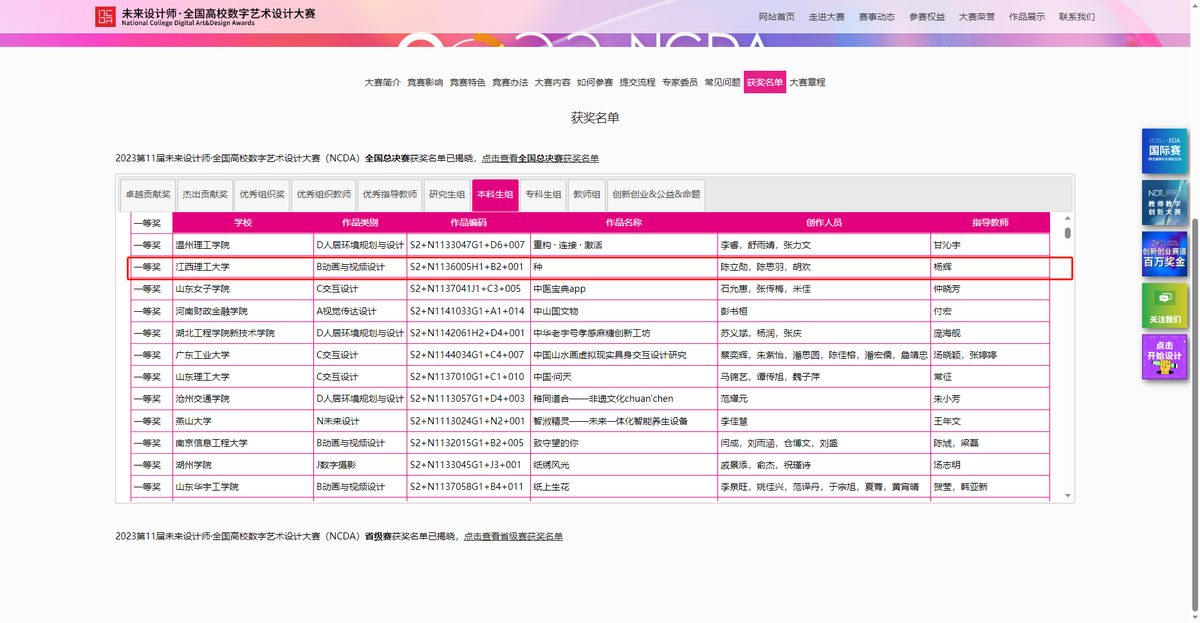This screenshot has width=1200, height=623.
Task: Open 联系我们 navigation item
Action: (1077, 17)
